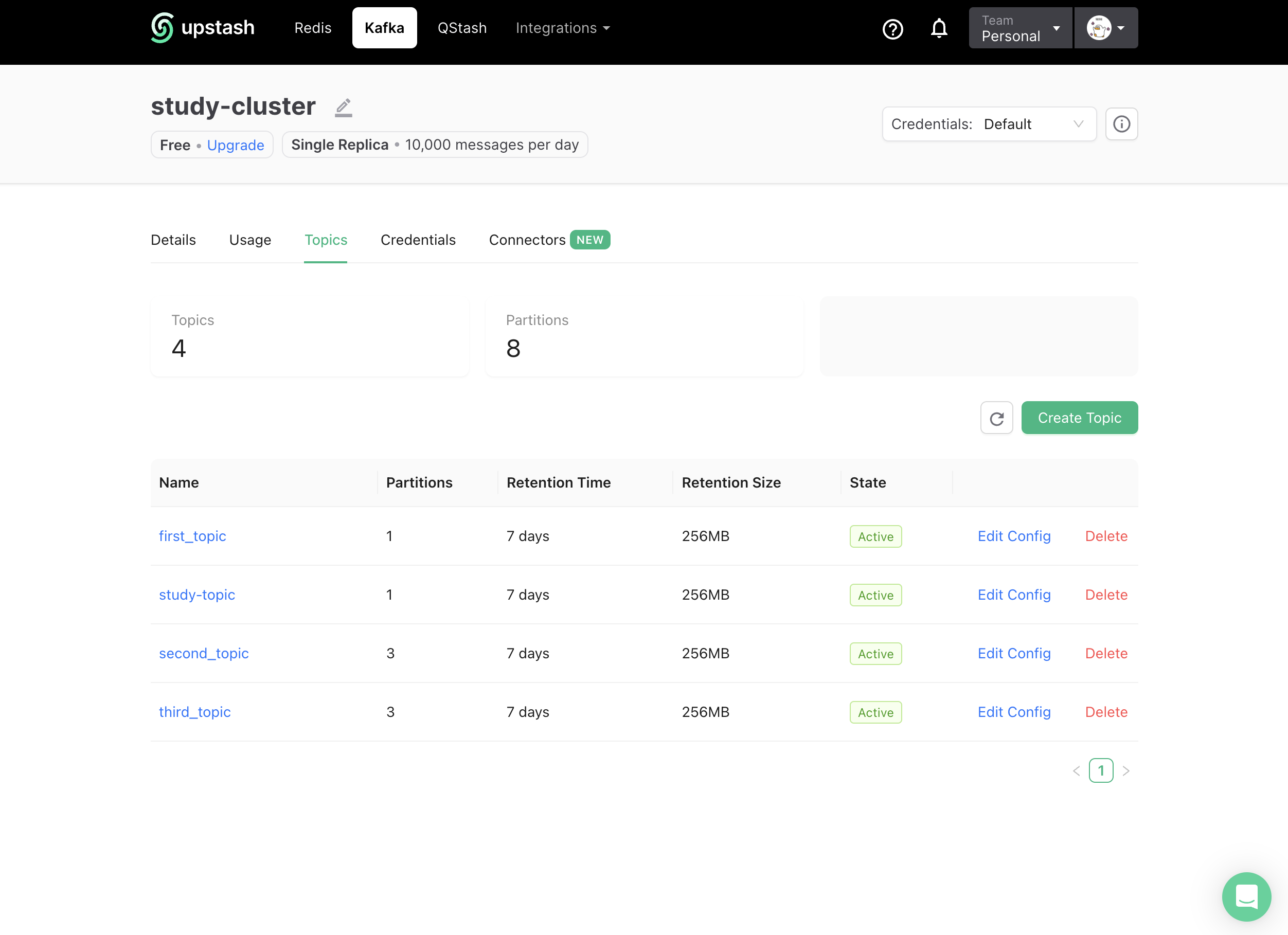Refresh the topics list

click(x=996, y=418)
